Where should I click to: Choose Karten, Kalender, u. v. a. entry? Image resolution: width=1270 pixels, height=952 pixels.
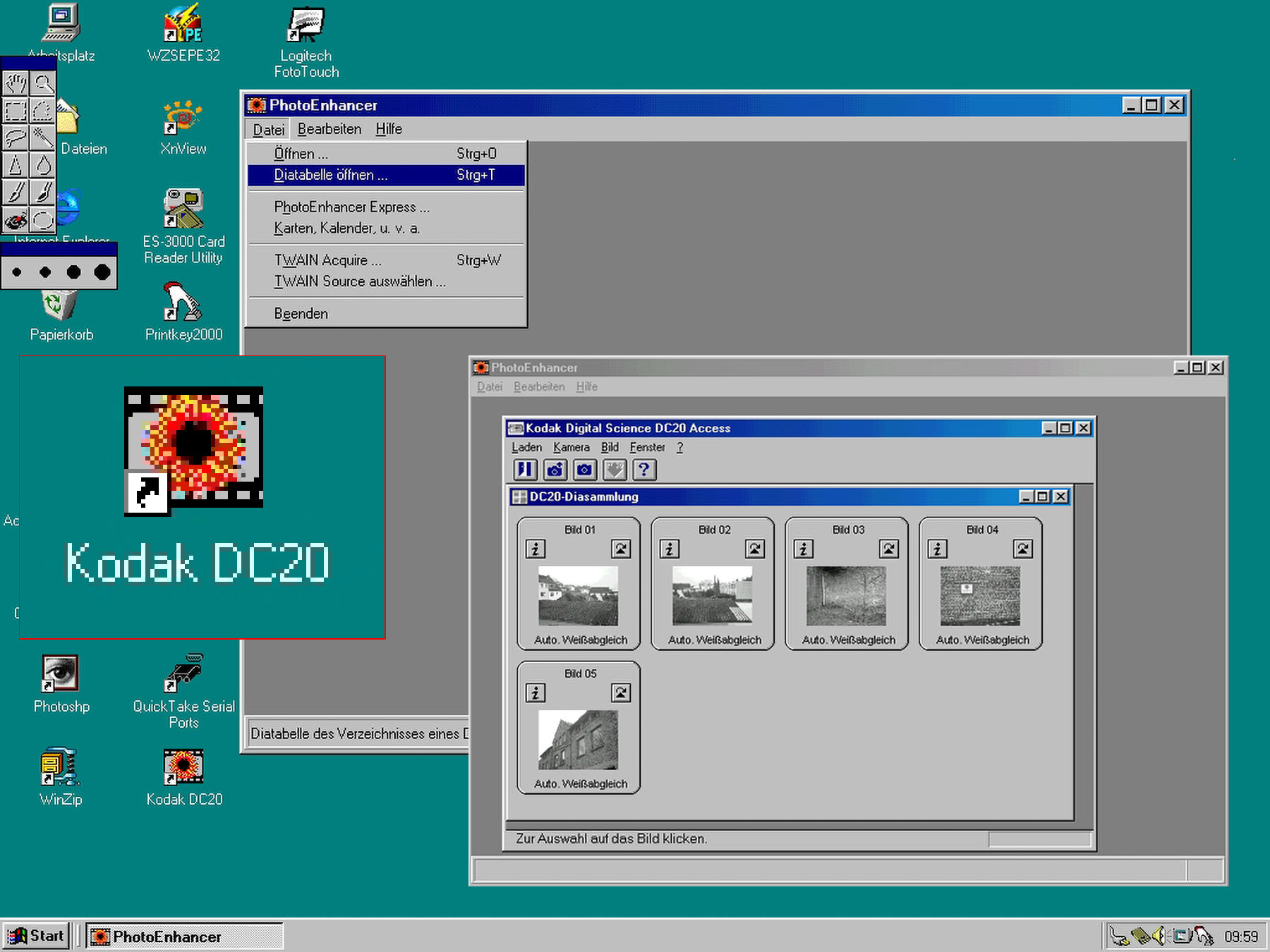tap(386, 228)
